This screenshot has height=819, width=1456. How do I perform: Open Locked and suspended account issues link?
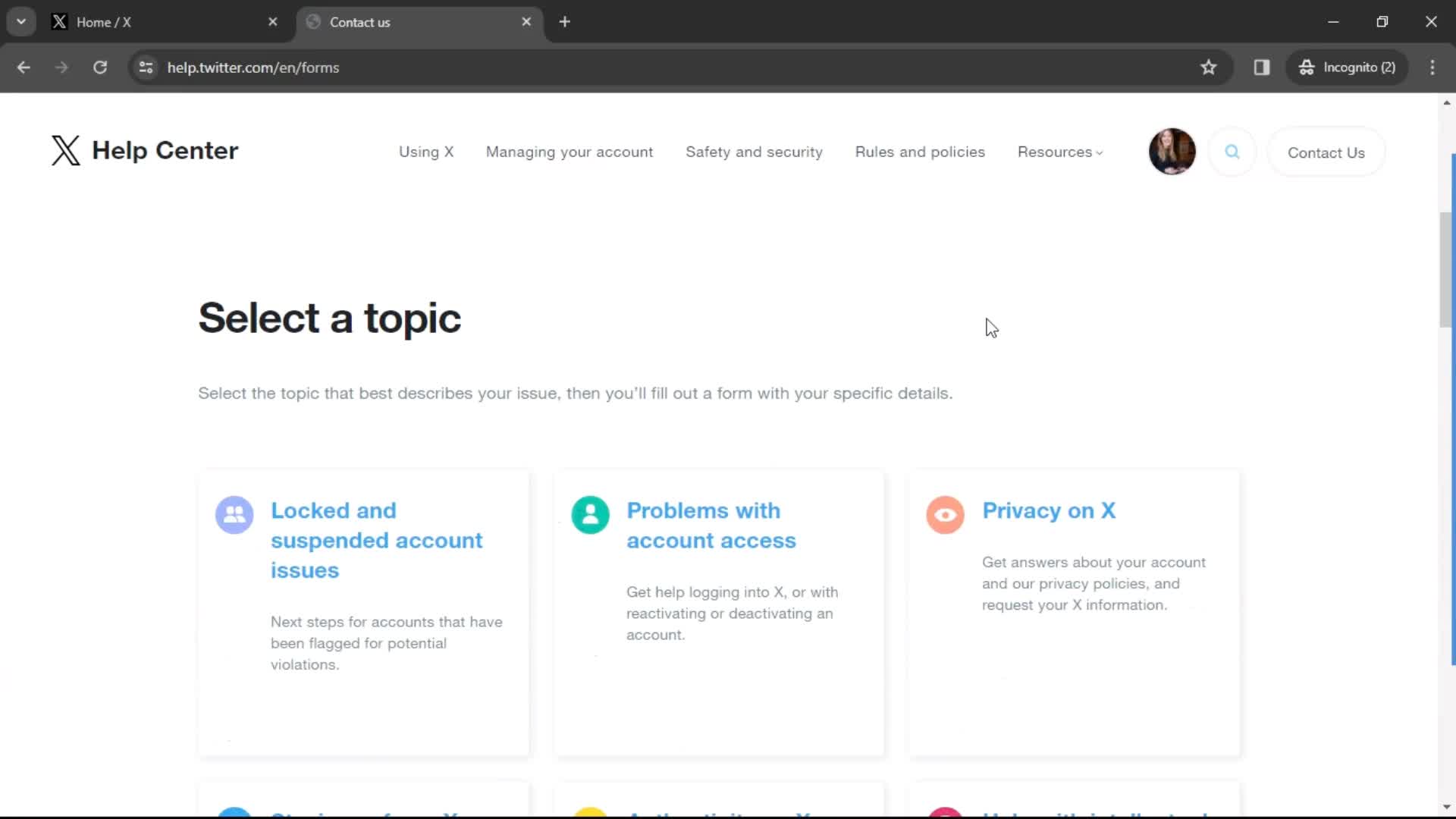376,540
